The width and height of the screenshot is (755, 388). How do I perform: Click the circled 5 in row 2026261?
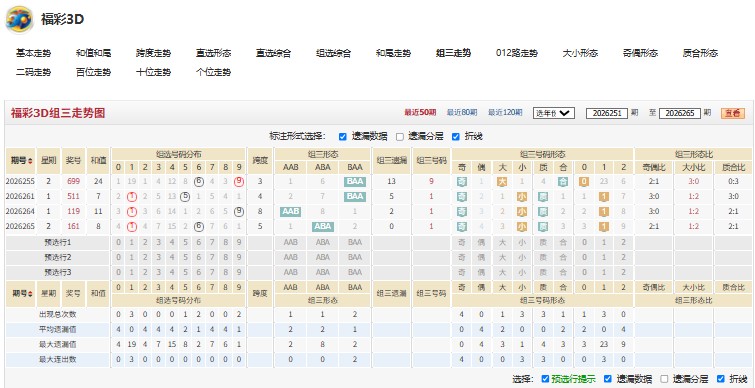pos(185,196)
